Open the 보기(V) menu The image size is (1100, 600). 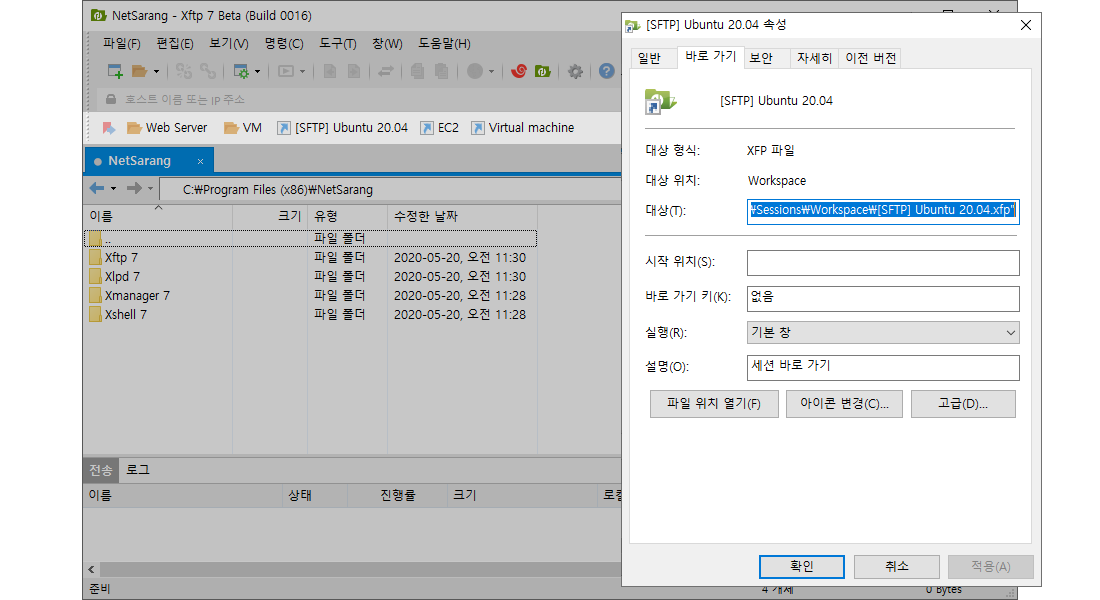tap(229, 44)
